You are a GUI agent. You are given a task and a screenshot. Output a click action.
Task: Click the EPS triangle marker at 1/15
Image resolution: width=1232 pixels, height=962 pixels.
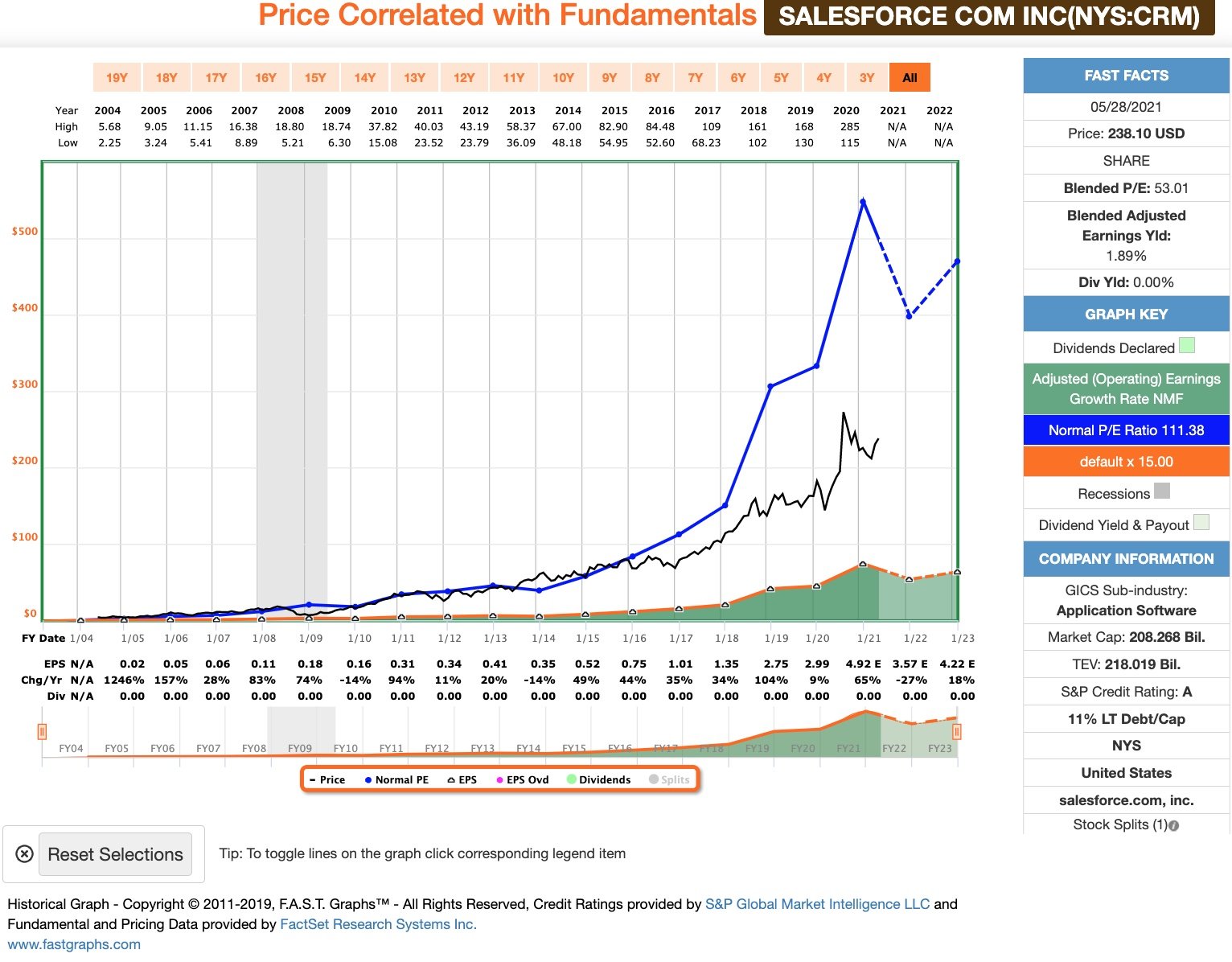click(585, 614)
